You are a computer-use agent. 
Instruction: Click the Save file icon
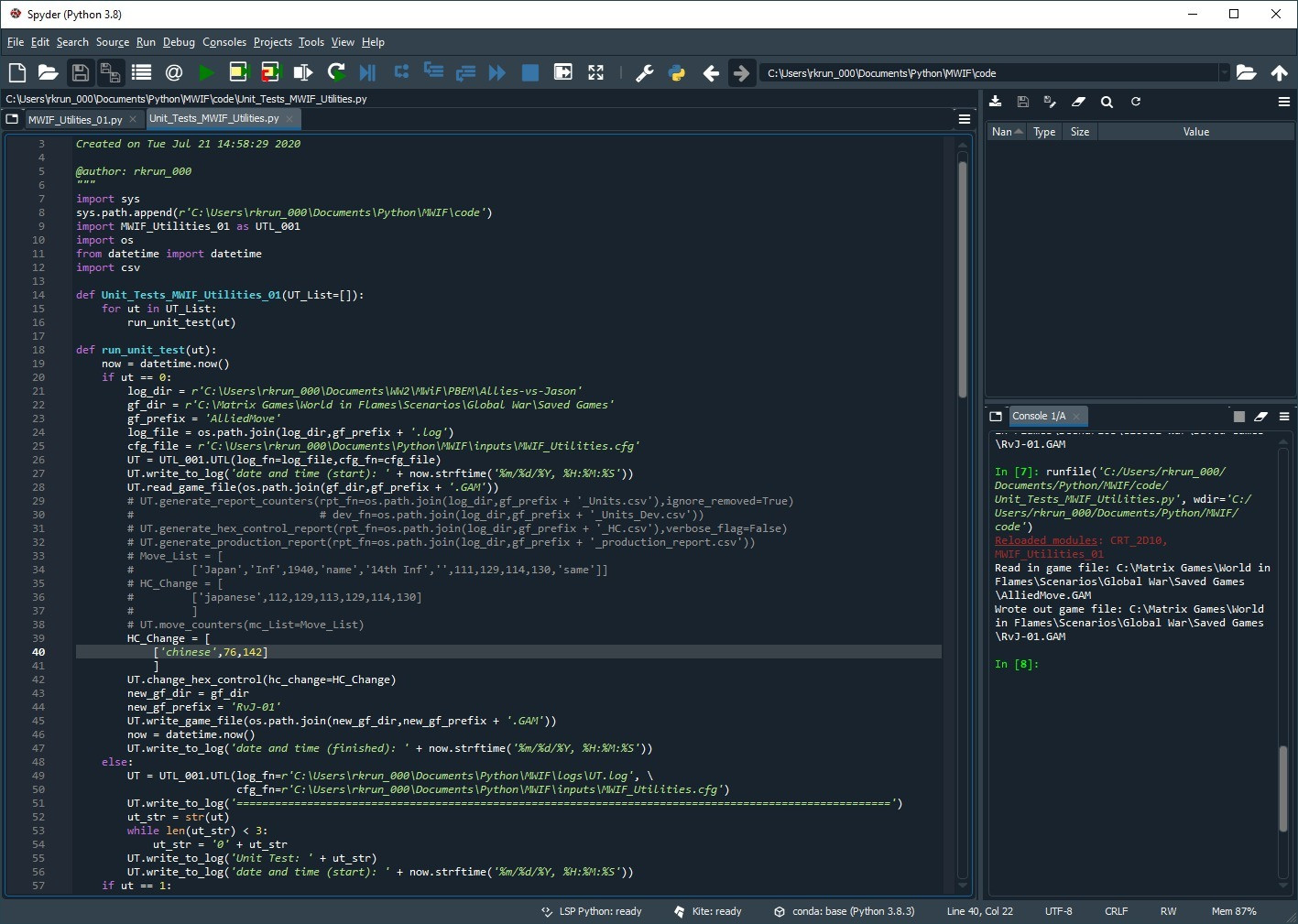[x=80, y=72]
